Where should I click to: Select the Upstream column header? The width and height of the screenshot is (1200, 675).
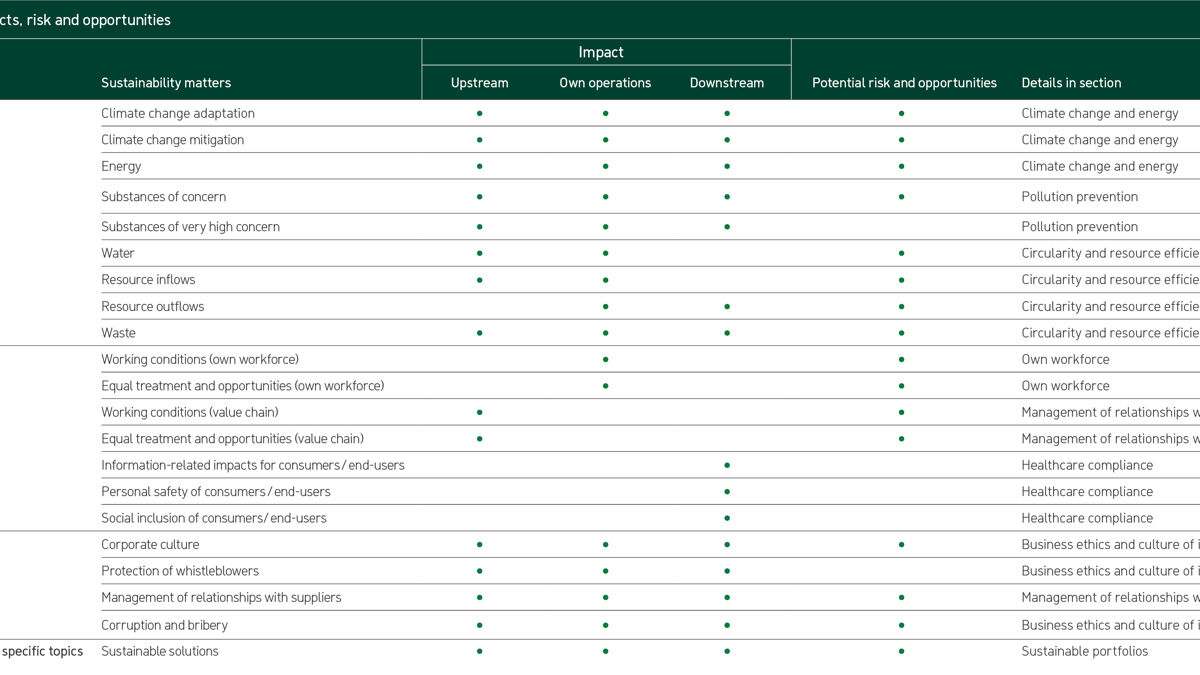coord(480,83)
